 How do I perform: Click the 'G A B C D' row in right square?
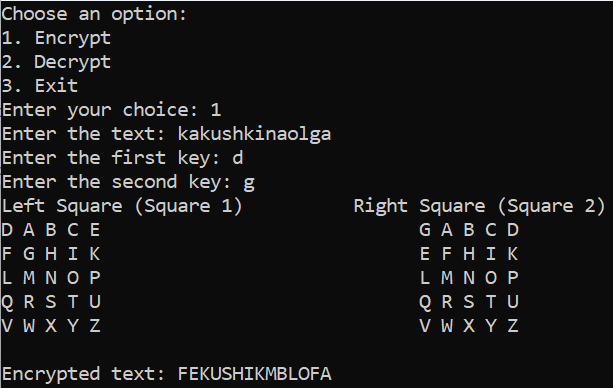click(x=469, y=230)
